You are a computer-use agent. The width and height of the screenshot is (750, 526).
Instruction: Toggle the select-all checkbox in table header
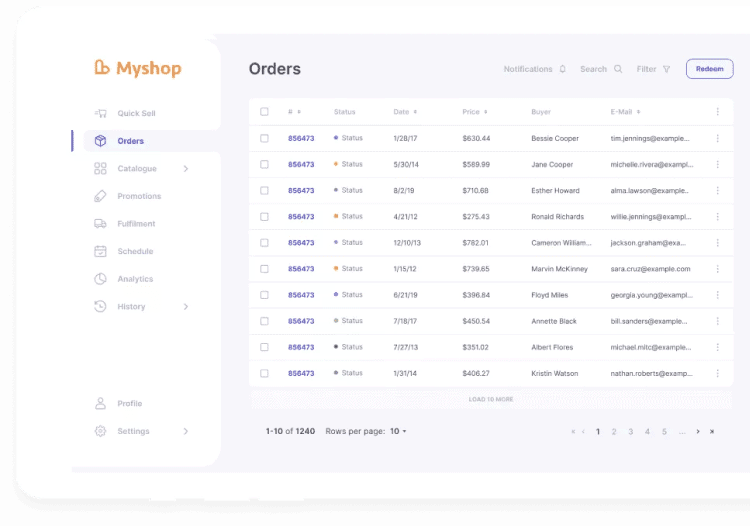coord(264,112)
